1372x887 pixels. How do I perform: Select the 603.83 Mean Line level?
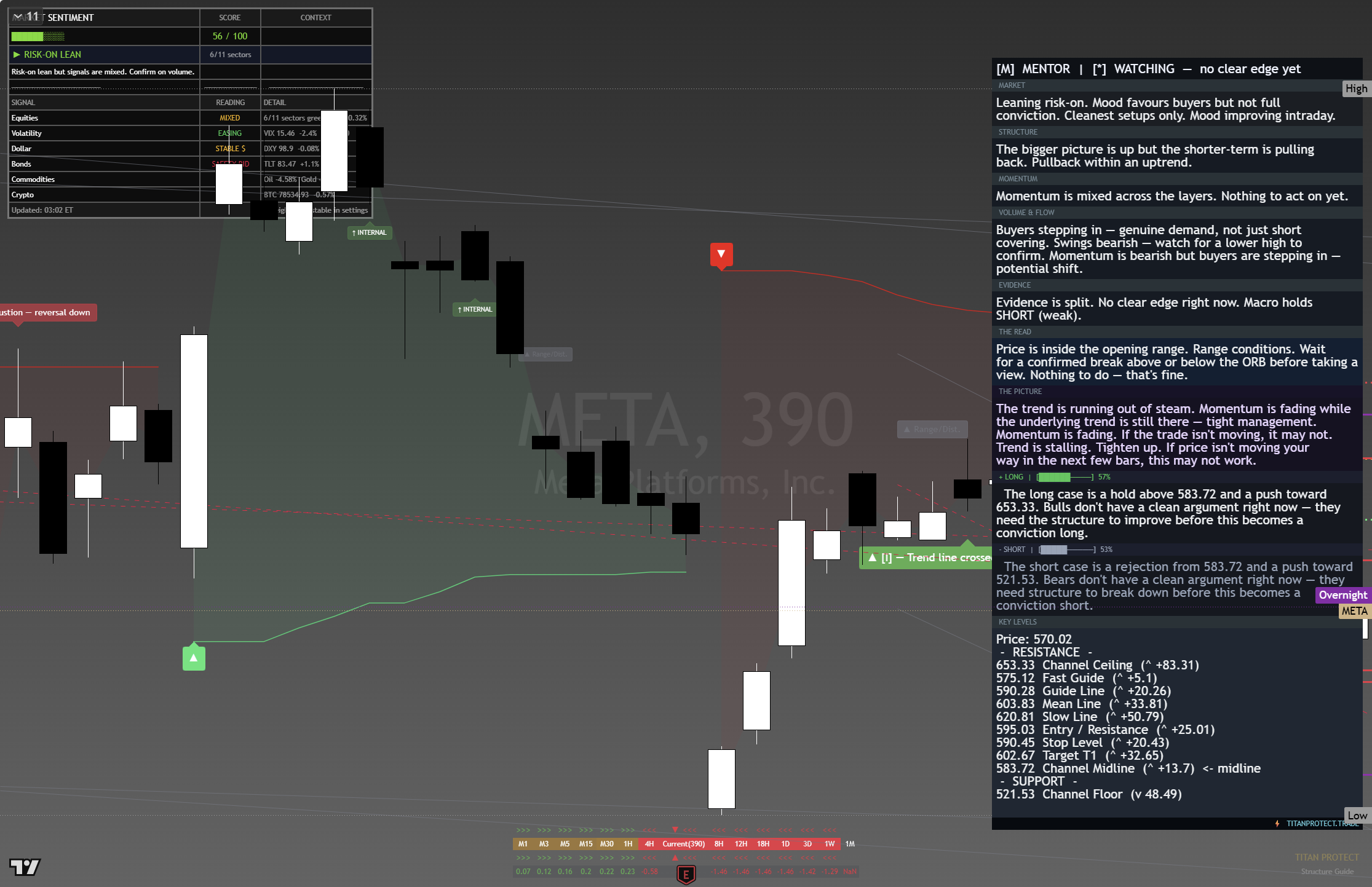[1081, 704]
